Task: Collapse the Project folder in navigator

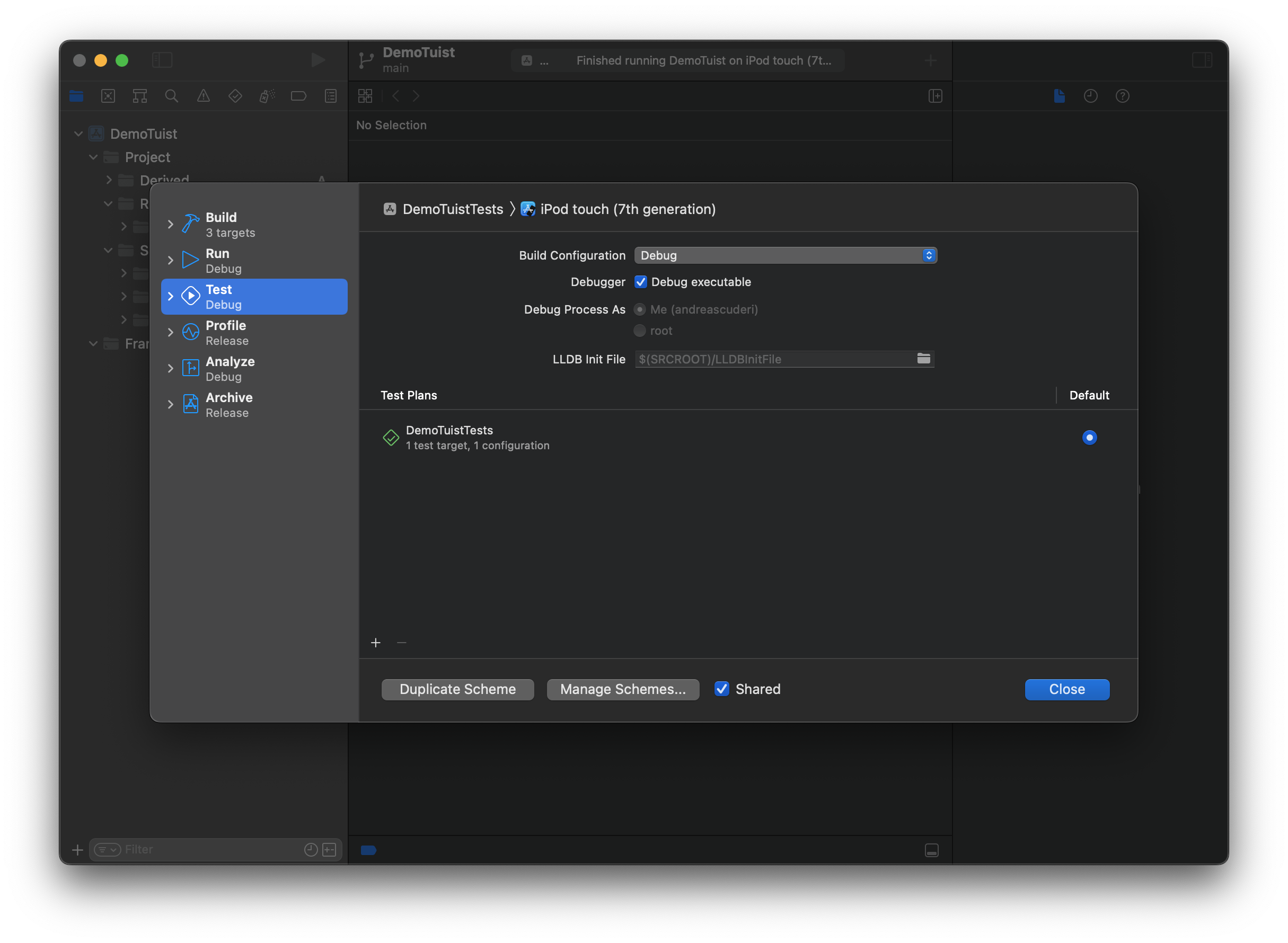Action: (x=93, y=157)
